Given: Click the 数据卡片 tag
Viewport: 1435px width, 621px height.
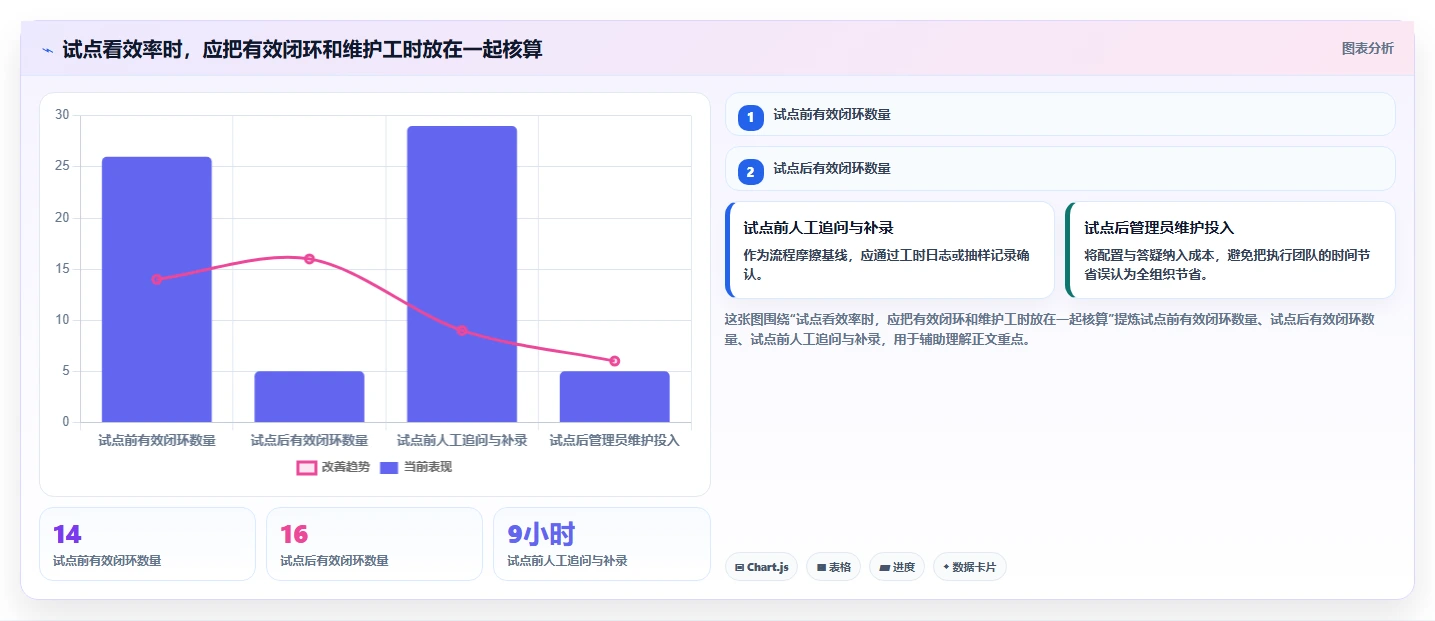Looking at the screenshot, I should coord(969,567).
